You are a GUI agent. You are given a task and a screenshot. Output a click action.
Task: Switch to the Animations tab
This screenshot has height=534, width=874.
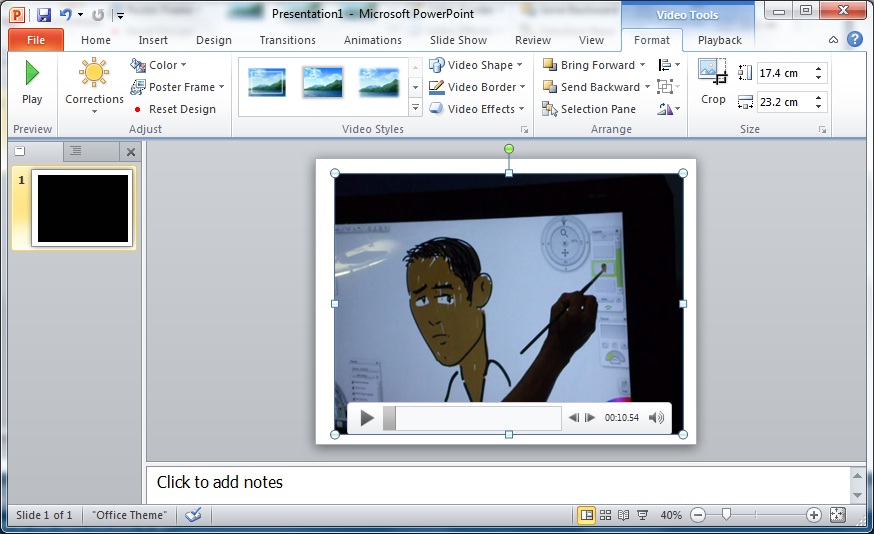tap(373, 40)
